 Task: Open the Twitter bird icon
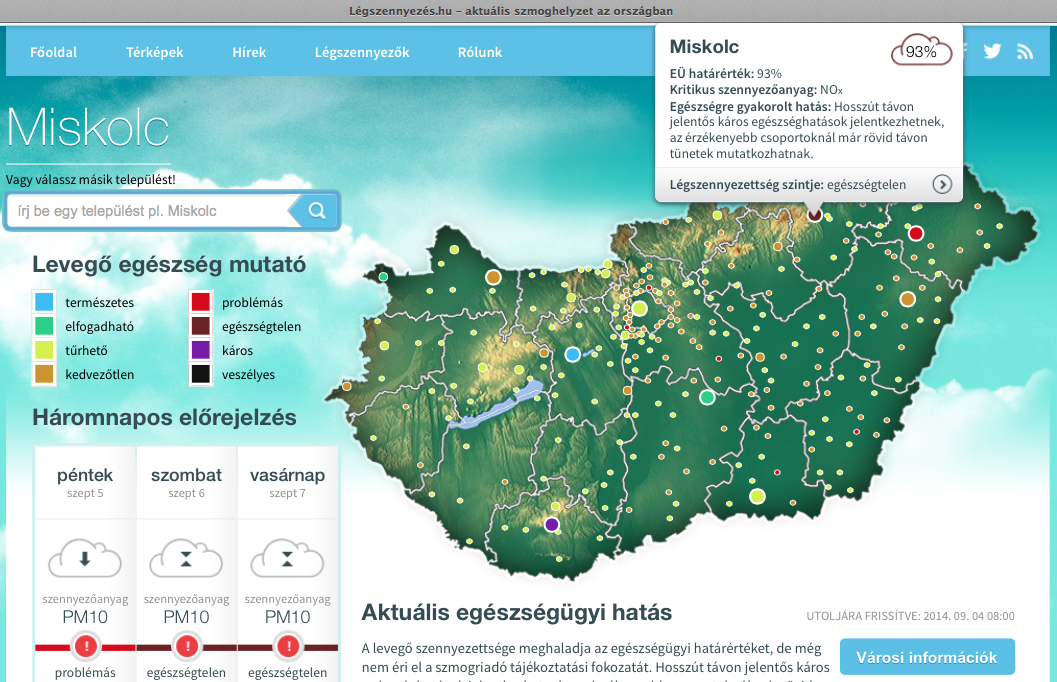(992, 51)
